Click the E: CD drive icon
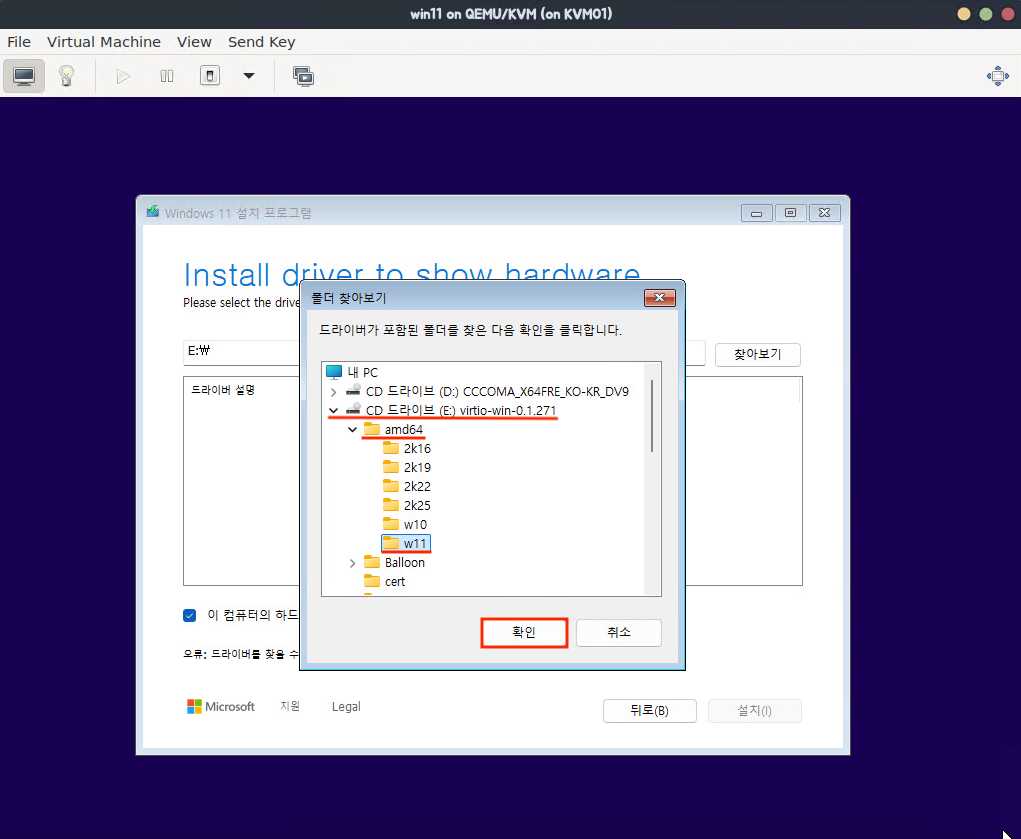Viewport: 1021px width, 839px height. (x=354, y=410)
